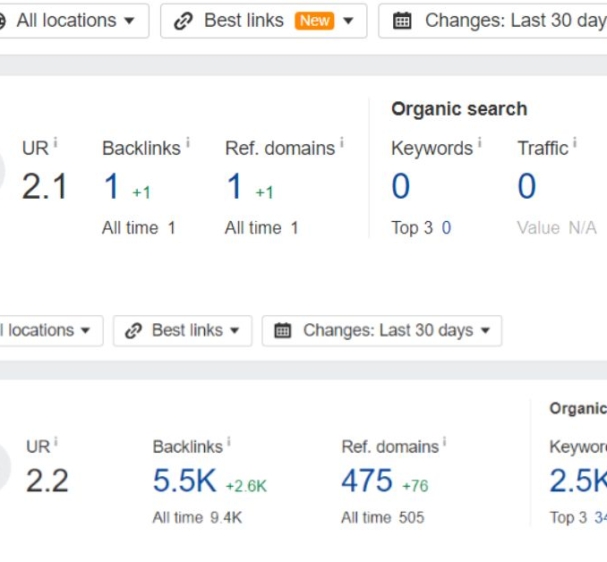Open the 5.5K backlinks report
607x562 pixels.
(184, 481)
